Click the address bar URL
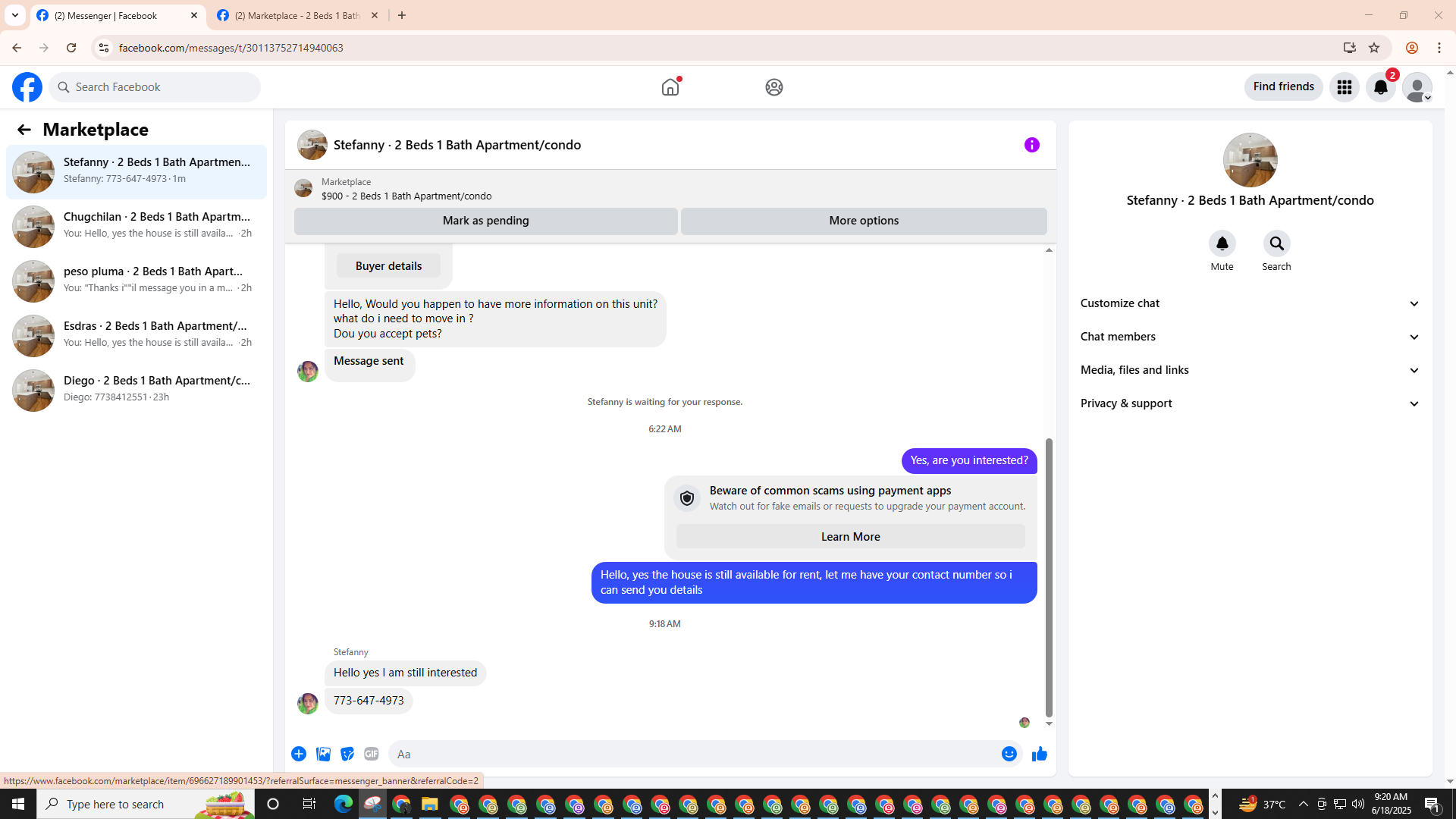This screenshot has width=1456, height=819. (231, 48)
